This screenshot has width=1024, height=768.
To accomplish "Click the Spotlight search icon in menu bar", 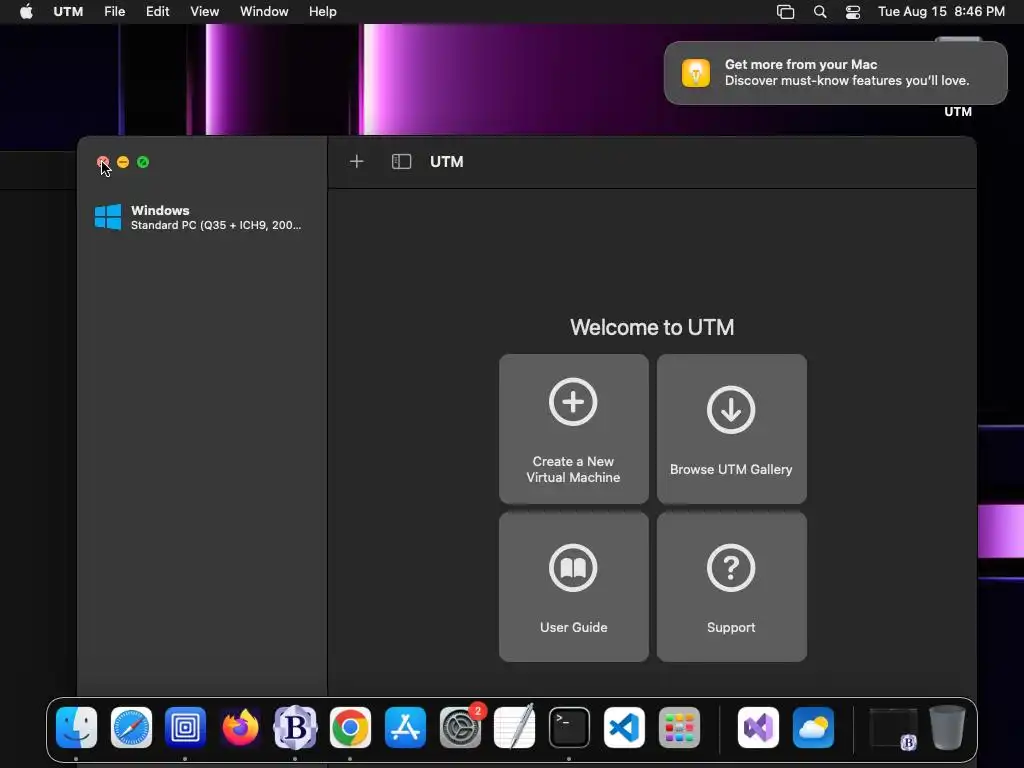I will (x=820, y=12).
